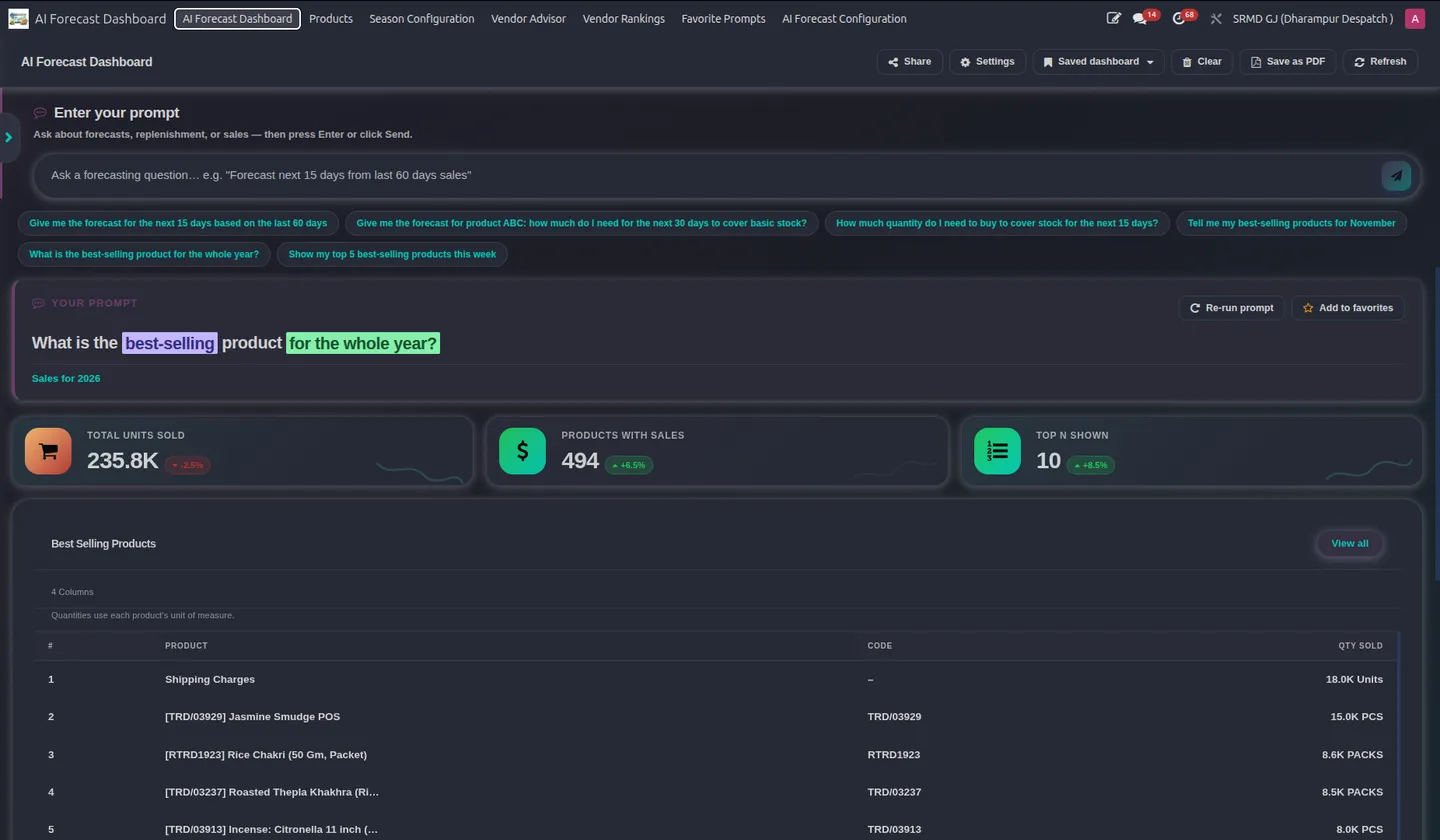Screen dimensions: 1440x840
Task: Open the Products menu
Action: [x=331, y=19]
